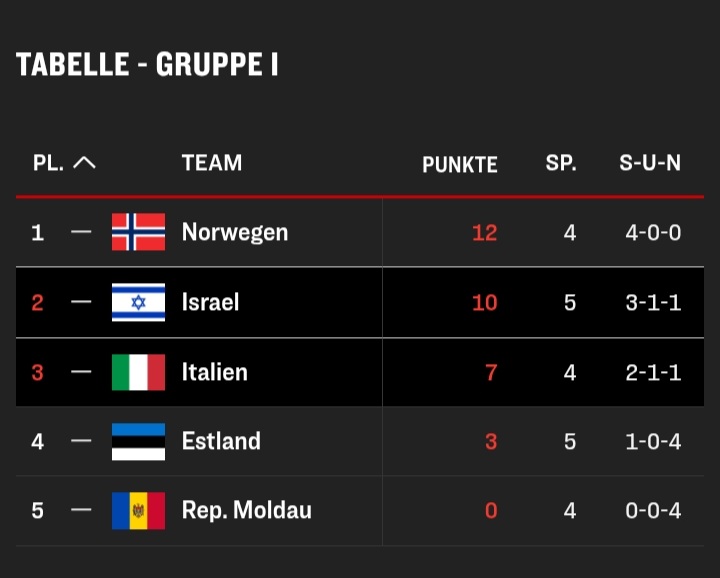This screenshot has height=578, width=720.
Task: Click Tabelle - Gruppe I heading
Action: pyautogui.click(x=147, y=64)
